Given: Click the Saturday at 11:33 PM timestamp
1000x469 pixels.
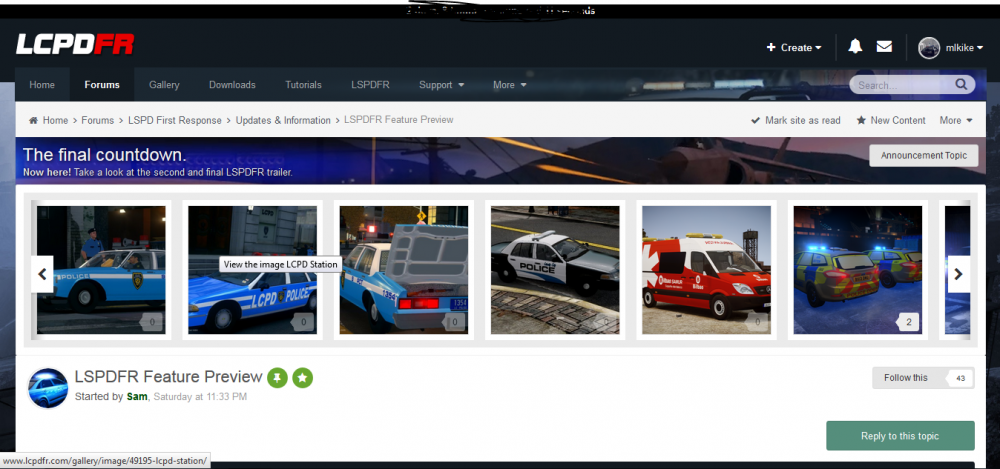Looking at the screenshot, I should click(x=200, y=396).
